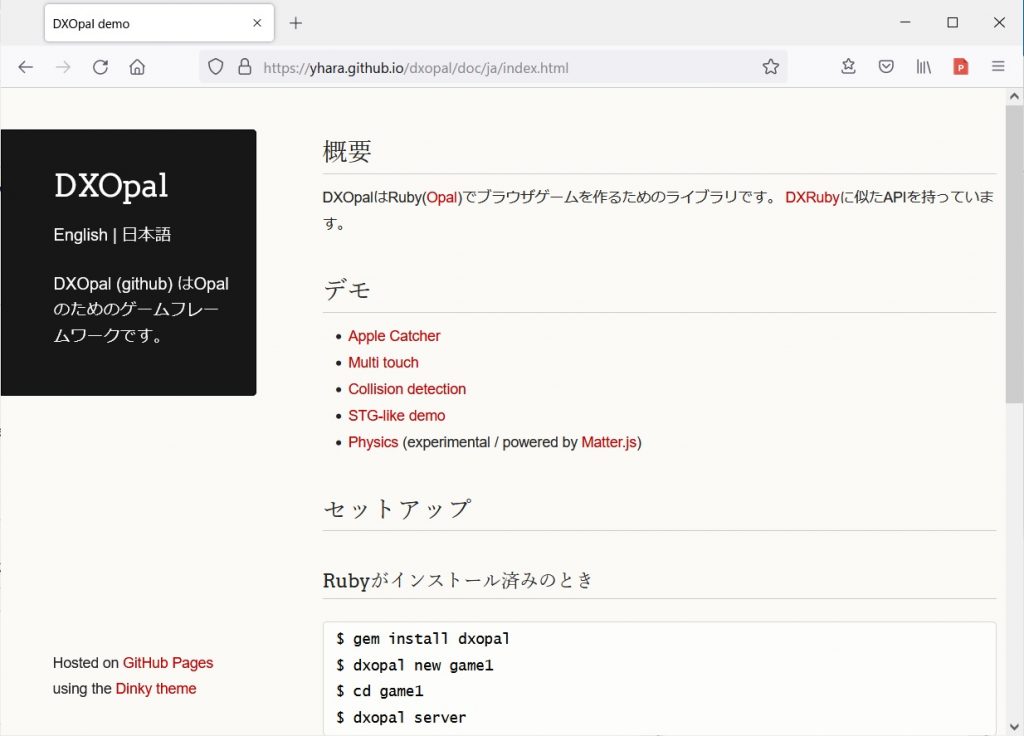Viewport: 1024px width, 736px height.
Task: Select the DXOpal demo tab
Action: [x=140, y=22]
